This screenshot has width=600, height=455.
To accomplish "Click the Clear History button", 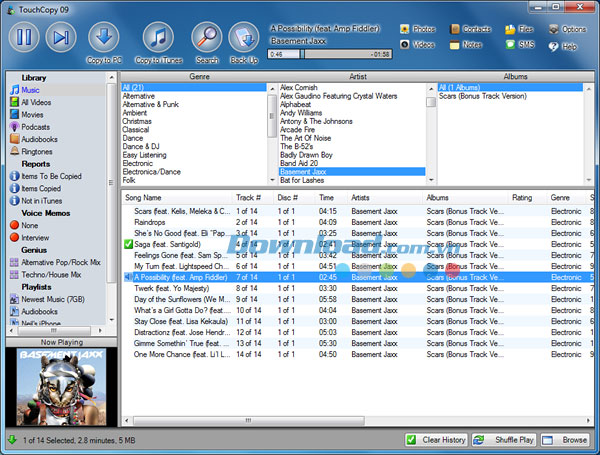I will 436,440.
